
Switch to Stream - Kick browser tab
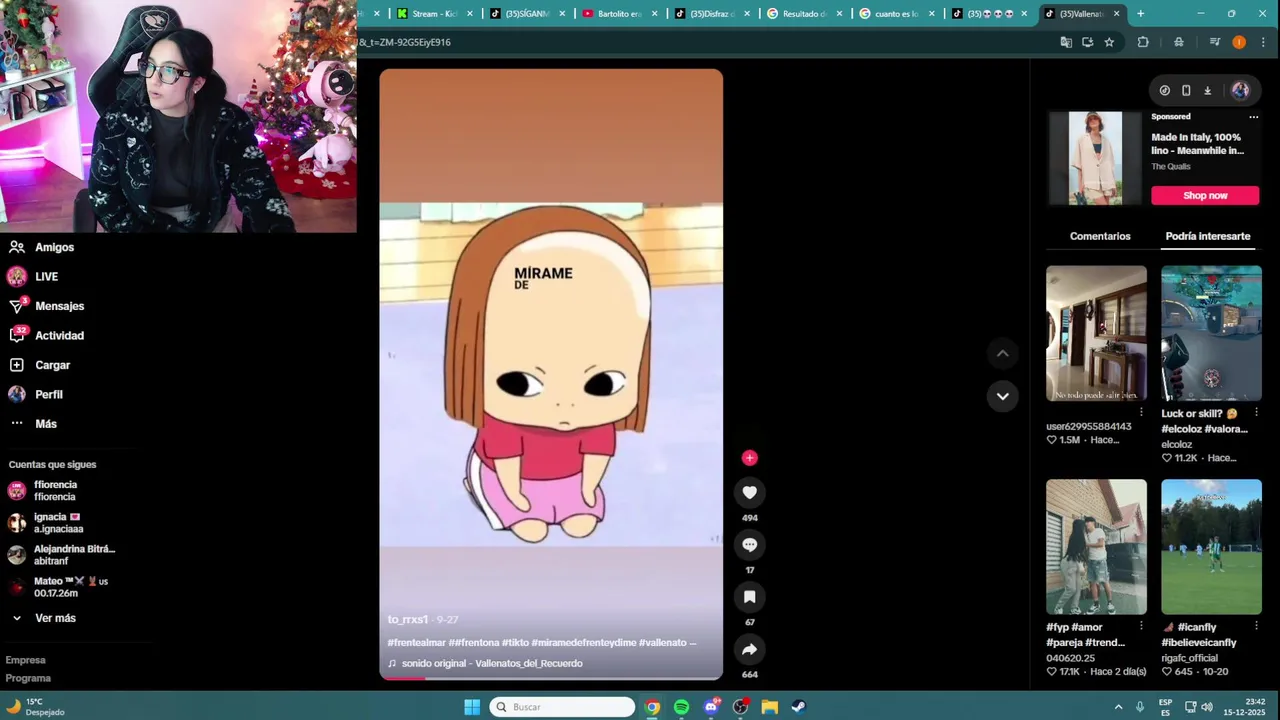click(434, 14)
